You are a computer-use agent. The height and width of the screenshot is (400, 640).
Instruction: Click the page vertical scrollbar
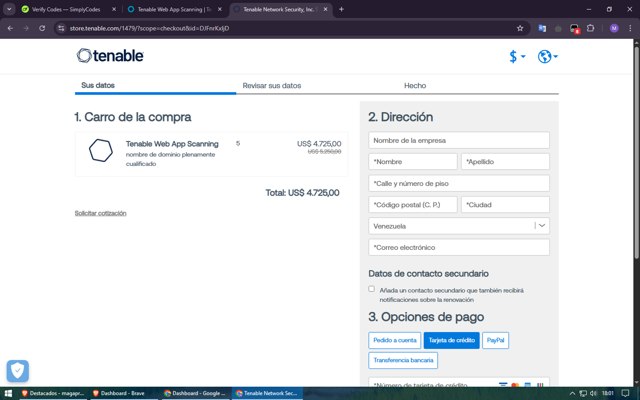[636, 151]
